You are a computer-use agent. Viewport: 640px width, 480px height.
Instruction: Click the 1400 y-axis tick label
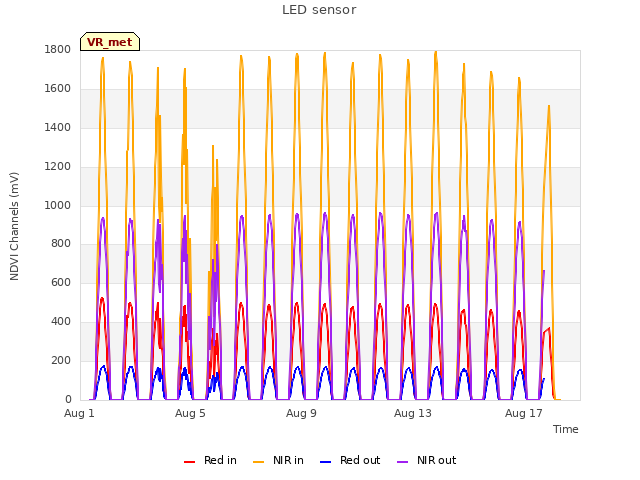58,128
